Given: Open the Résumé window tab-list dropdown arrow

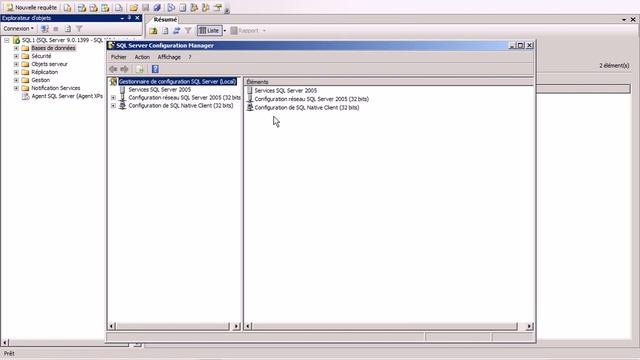Looking at the screenshot, I should 624,19.
